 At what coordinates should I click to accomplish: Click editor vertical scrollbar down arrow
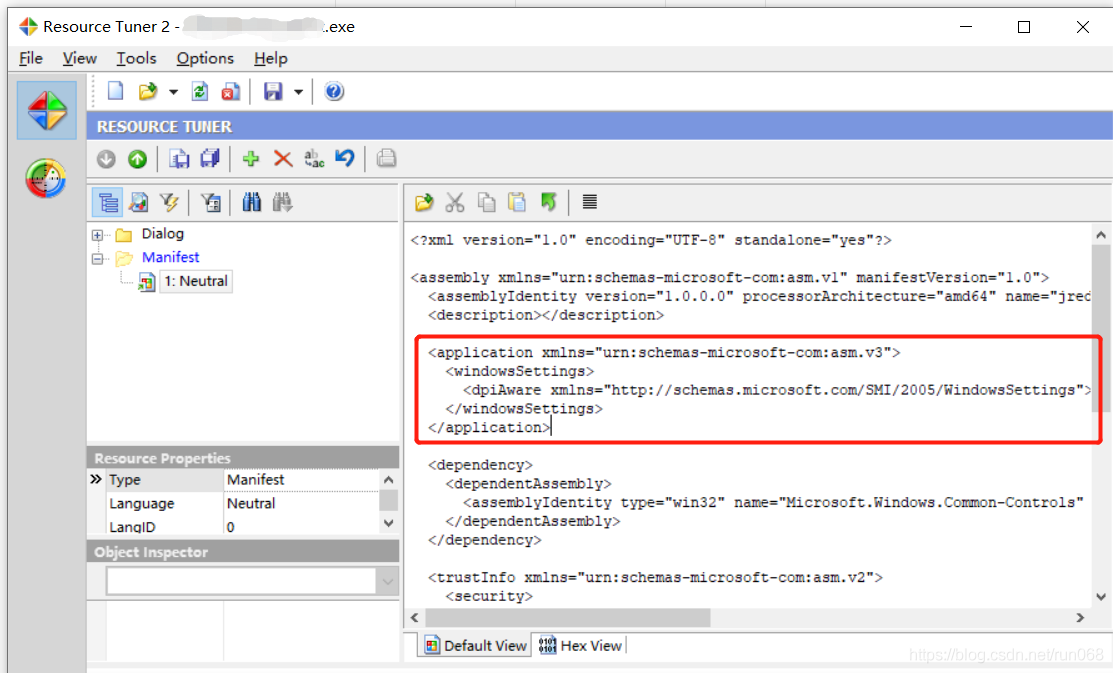pos(1101,597)
